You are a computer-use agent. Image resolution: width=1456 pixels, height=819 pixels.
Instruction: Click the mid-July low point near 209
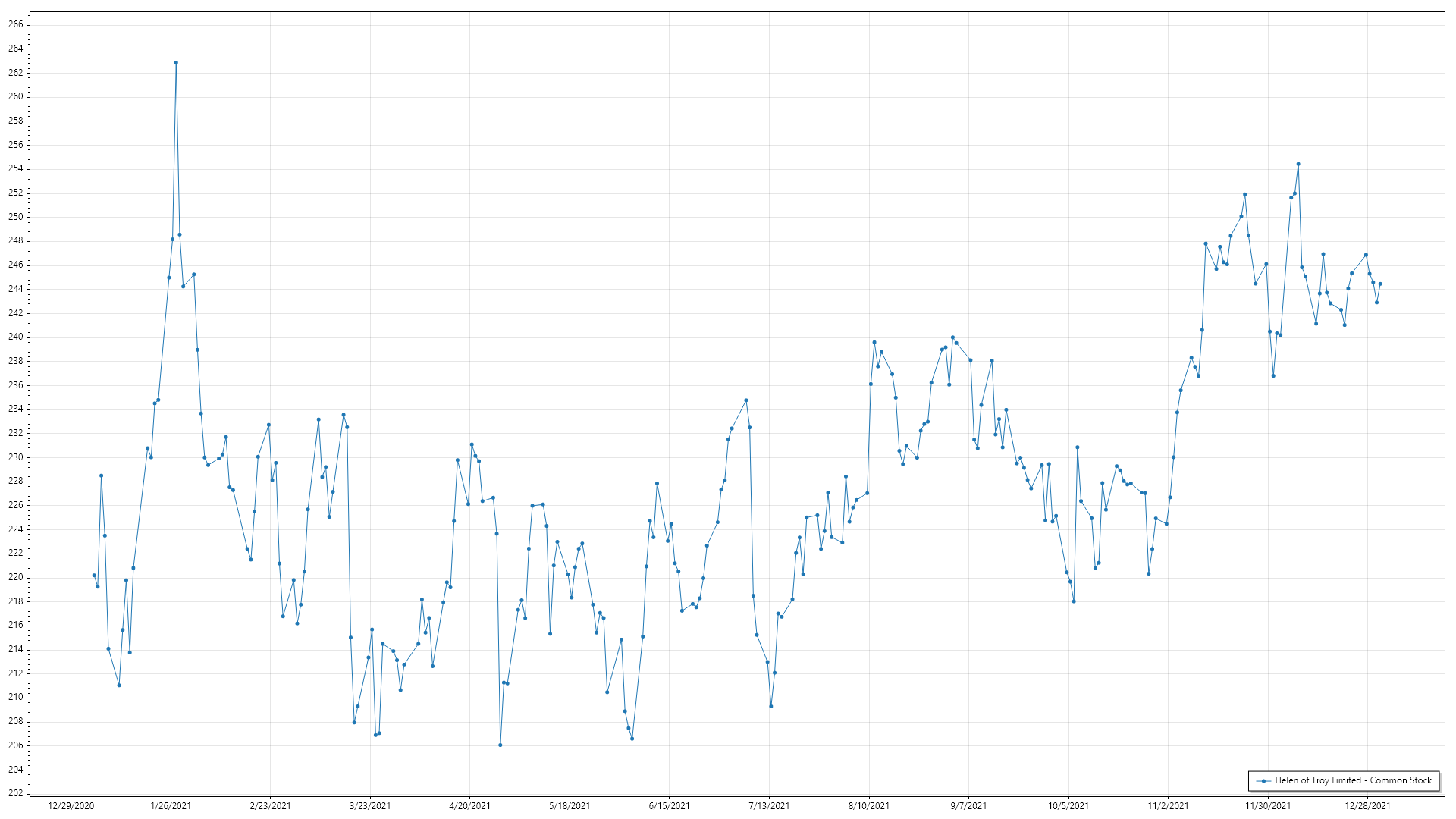coord(771,706)
